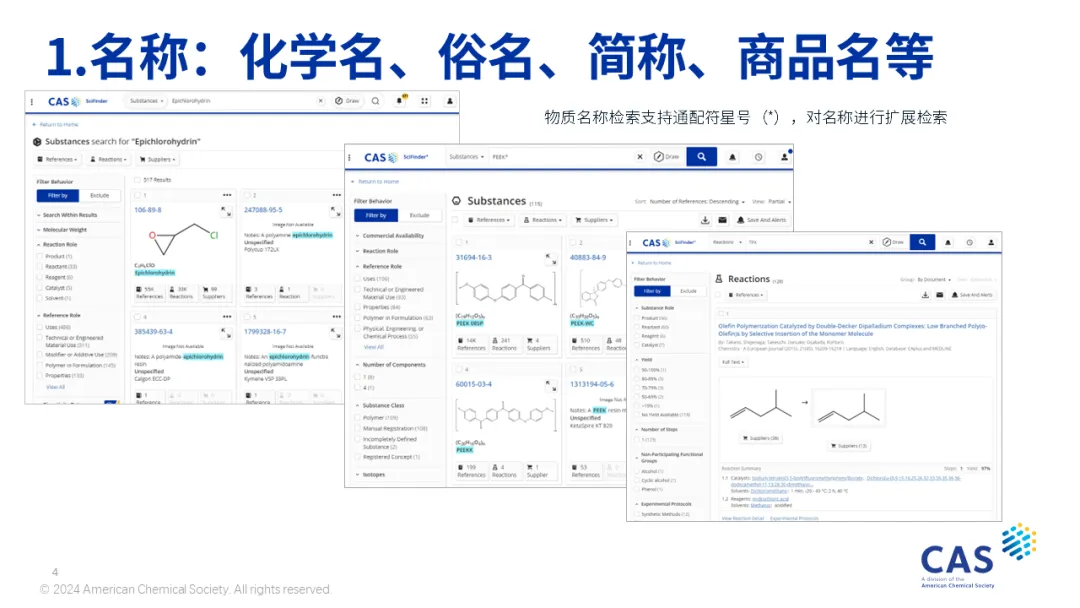Viewport: 1080px width, 608px height.
Task: Select the 517 Results select-all checkbox
Action: [137, 180]
